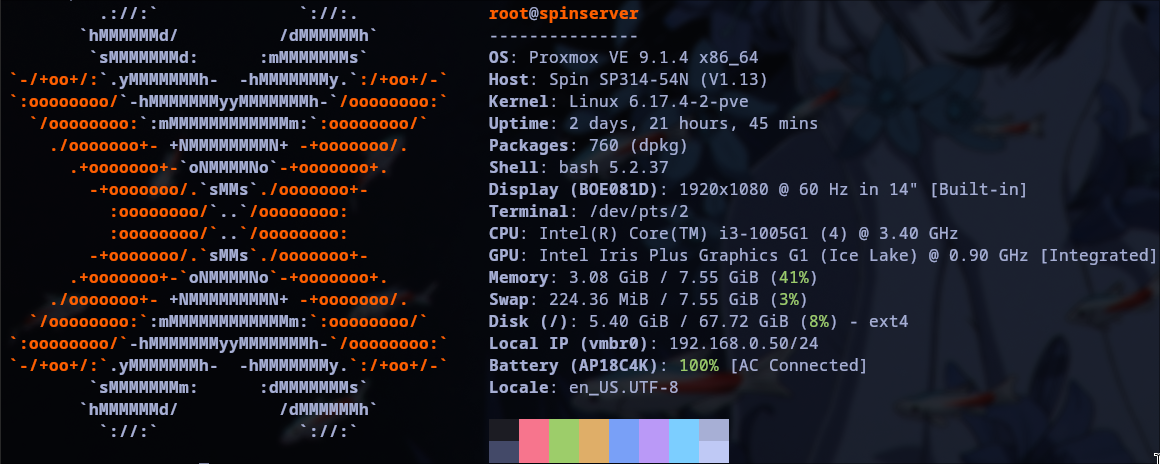
Task: Click the root@spinserver title text
Action: tap(564, 14)
